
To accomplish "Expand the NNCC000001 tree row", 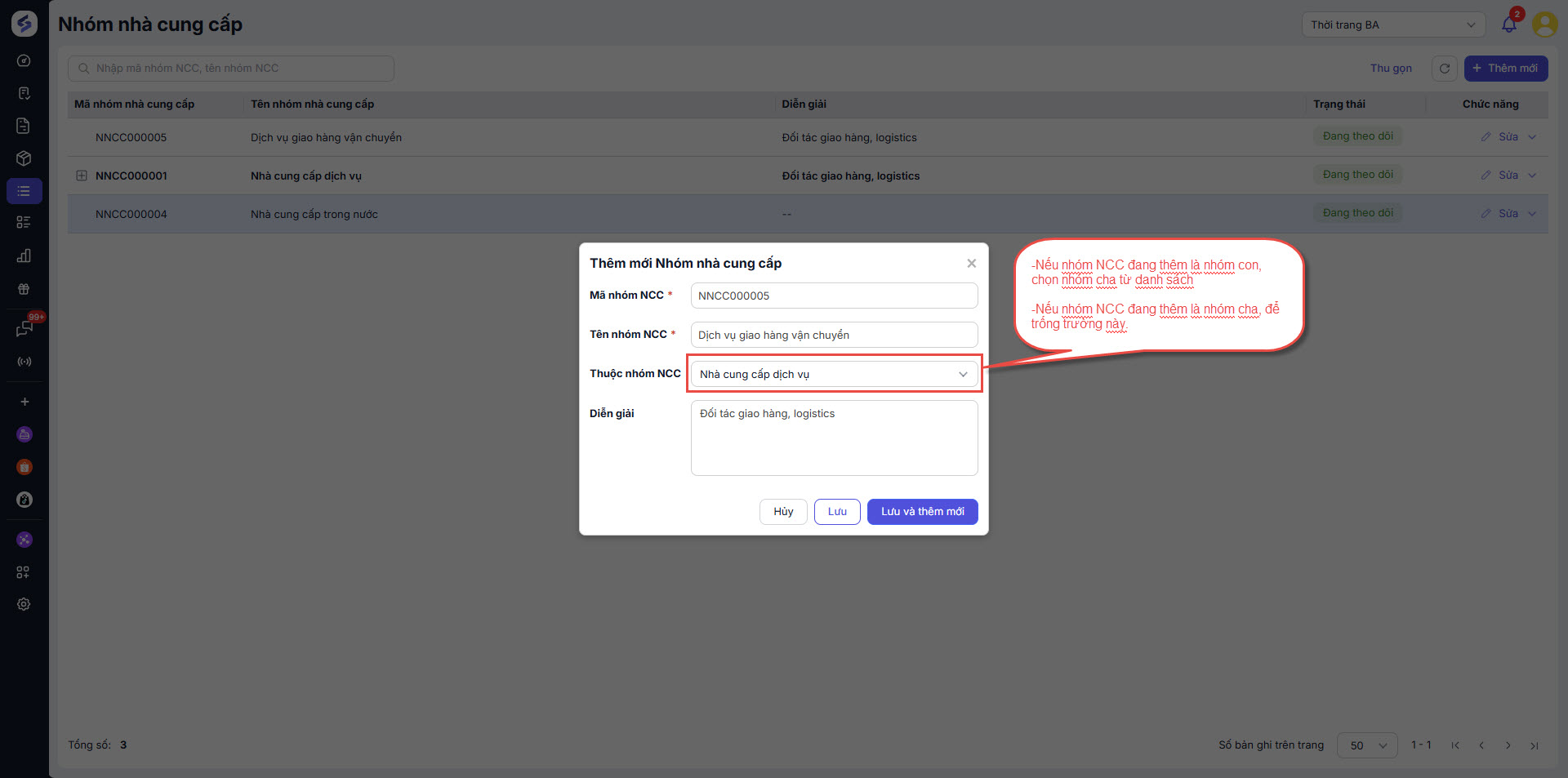I will 82,176.
